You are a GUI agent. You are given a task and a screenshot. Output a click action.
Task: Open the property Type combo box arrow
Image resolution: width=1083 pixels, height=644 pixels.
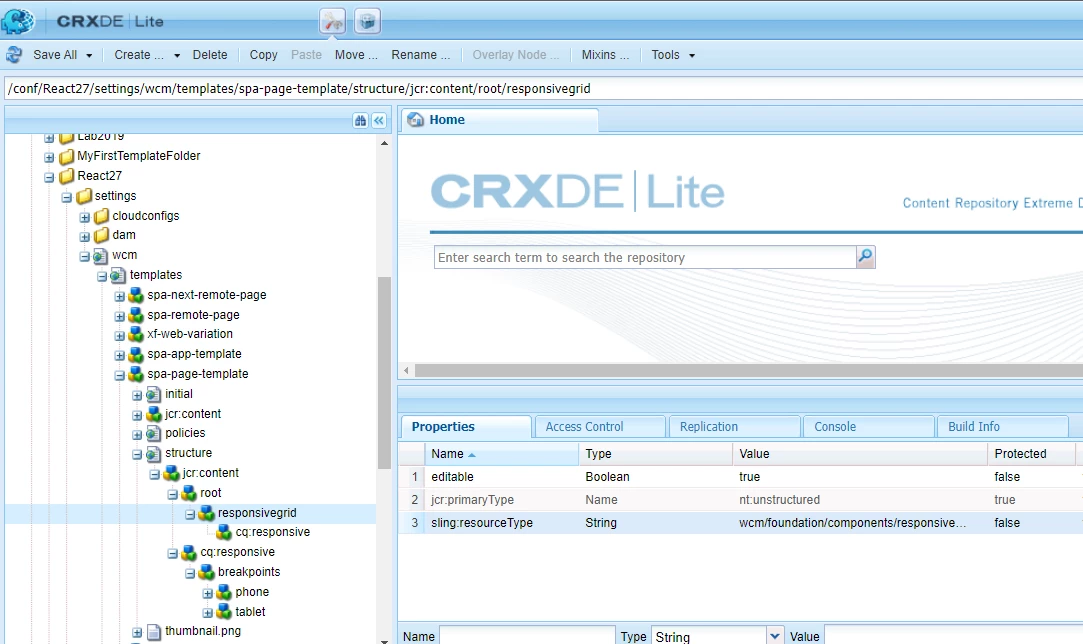(775, 636)
